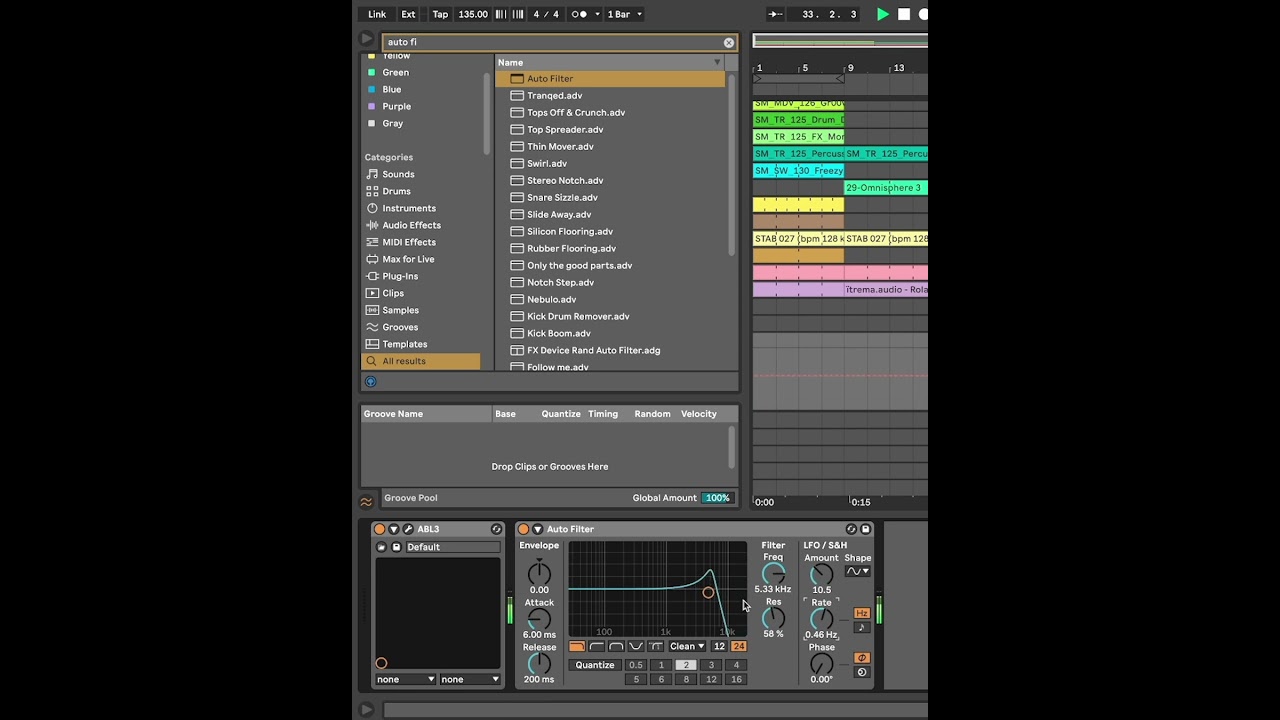This screenshot has width=1280, height=720.
Task: Toggle browser preview headphone button
Action: click(x=370, y=381)
